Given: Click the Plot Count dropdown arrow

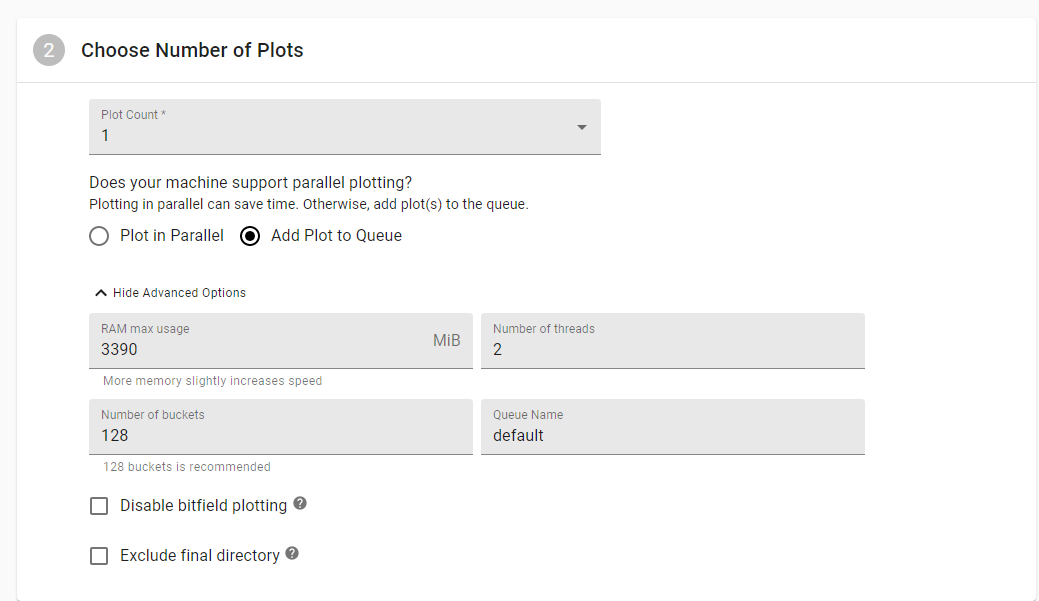Looking at the screenshot, I should (581, 127).
